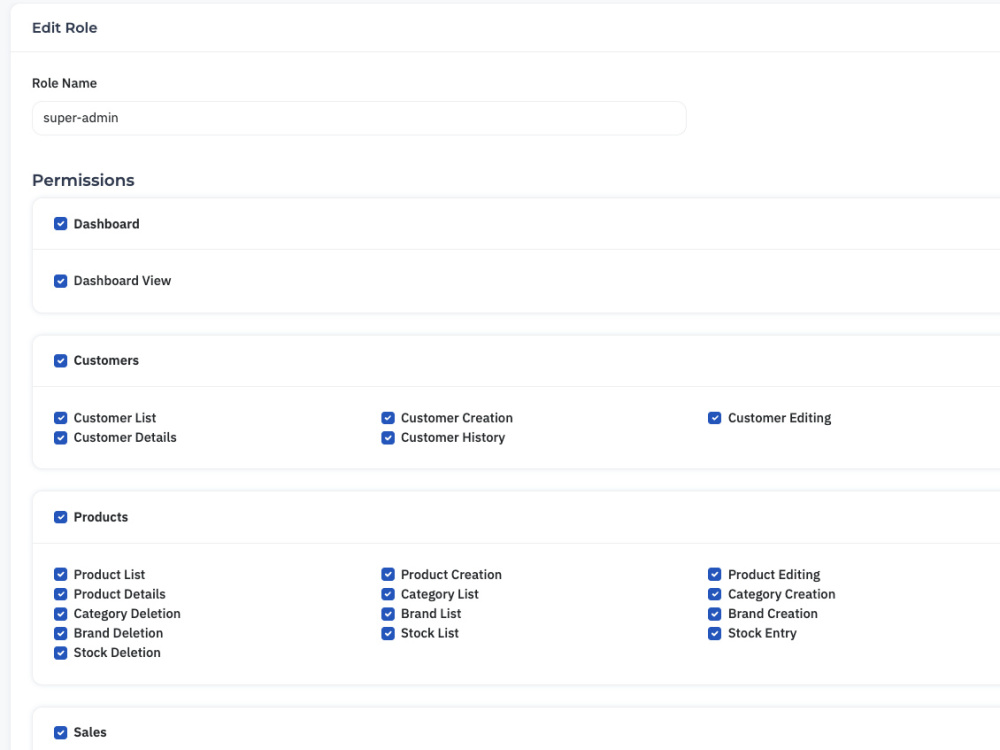Toggle Product List permission
The height and width of the screenshot is (750, 1000).
(61, 575)
